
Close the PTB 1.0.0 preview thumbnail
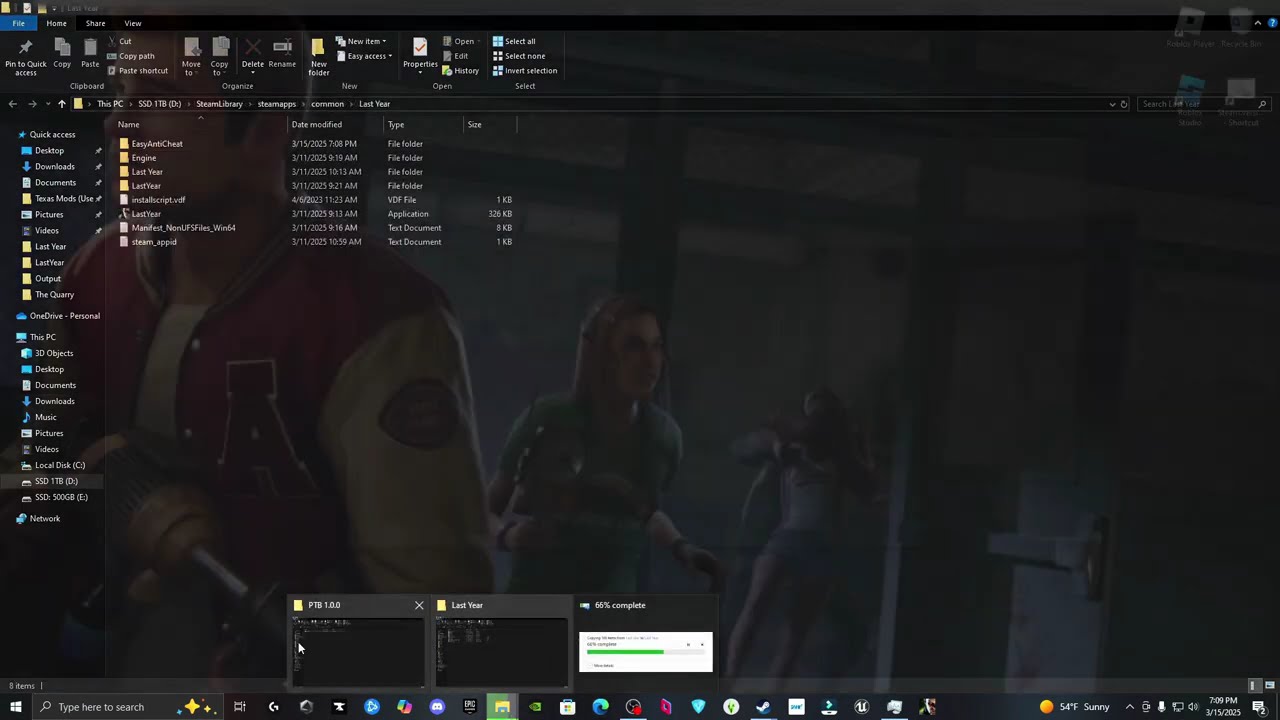click(419, 605)
